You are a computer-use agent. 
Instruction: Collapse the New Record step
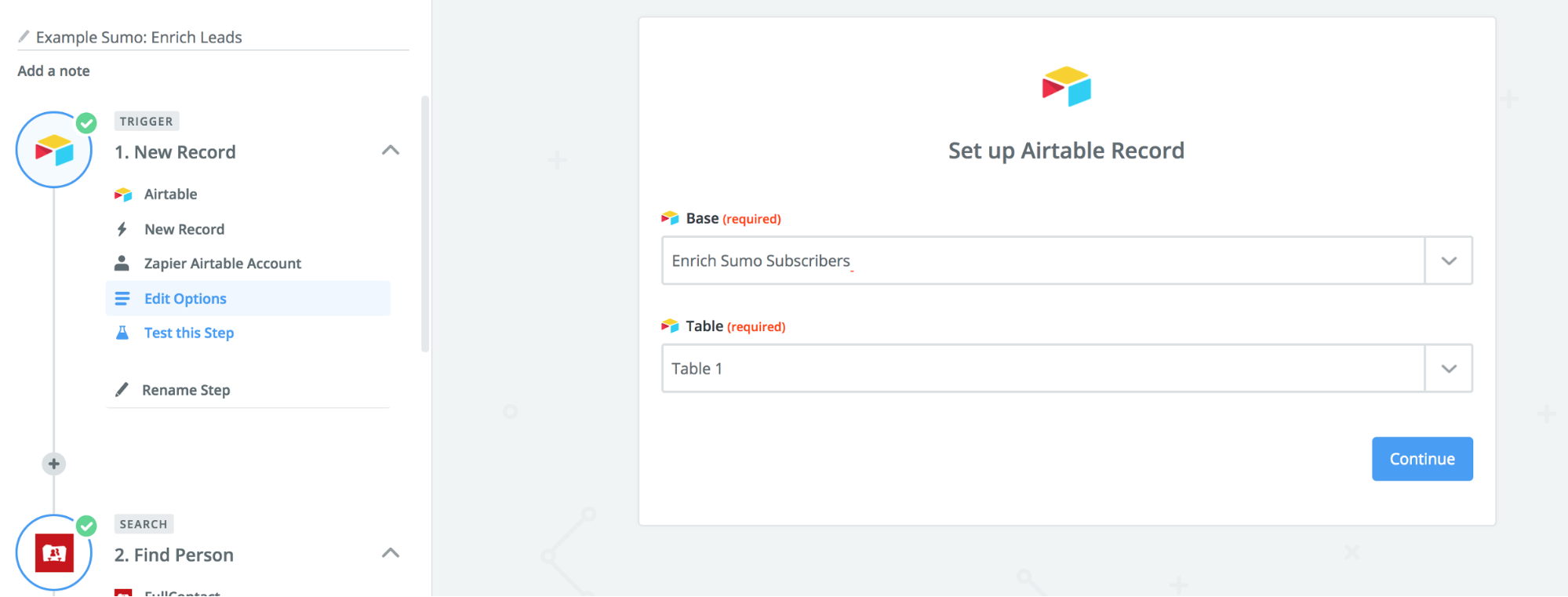(391, 150)
